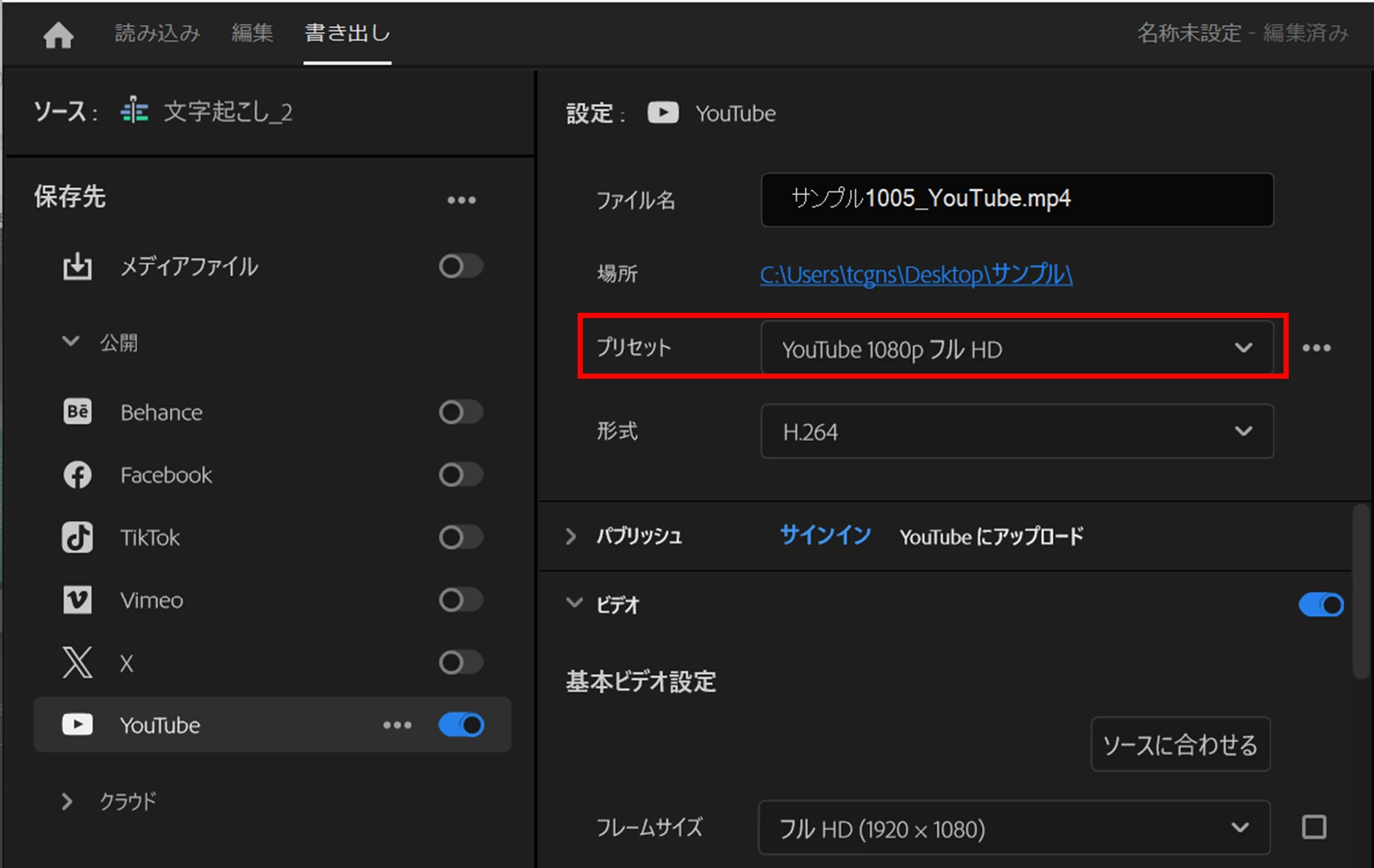Click the 文字起こし_2 source name

[228, 112]
